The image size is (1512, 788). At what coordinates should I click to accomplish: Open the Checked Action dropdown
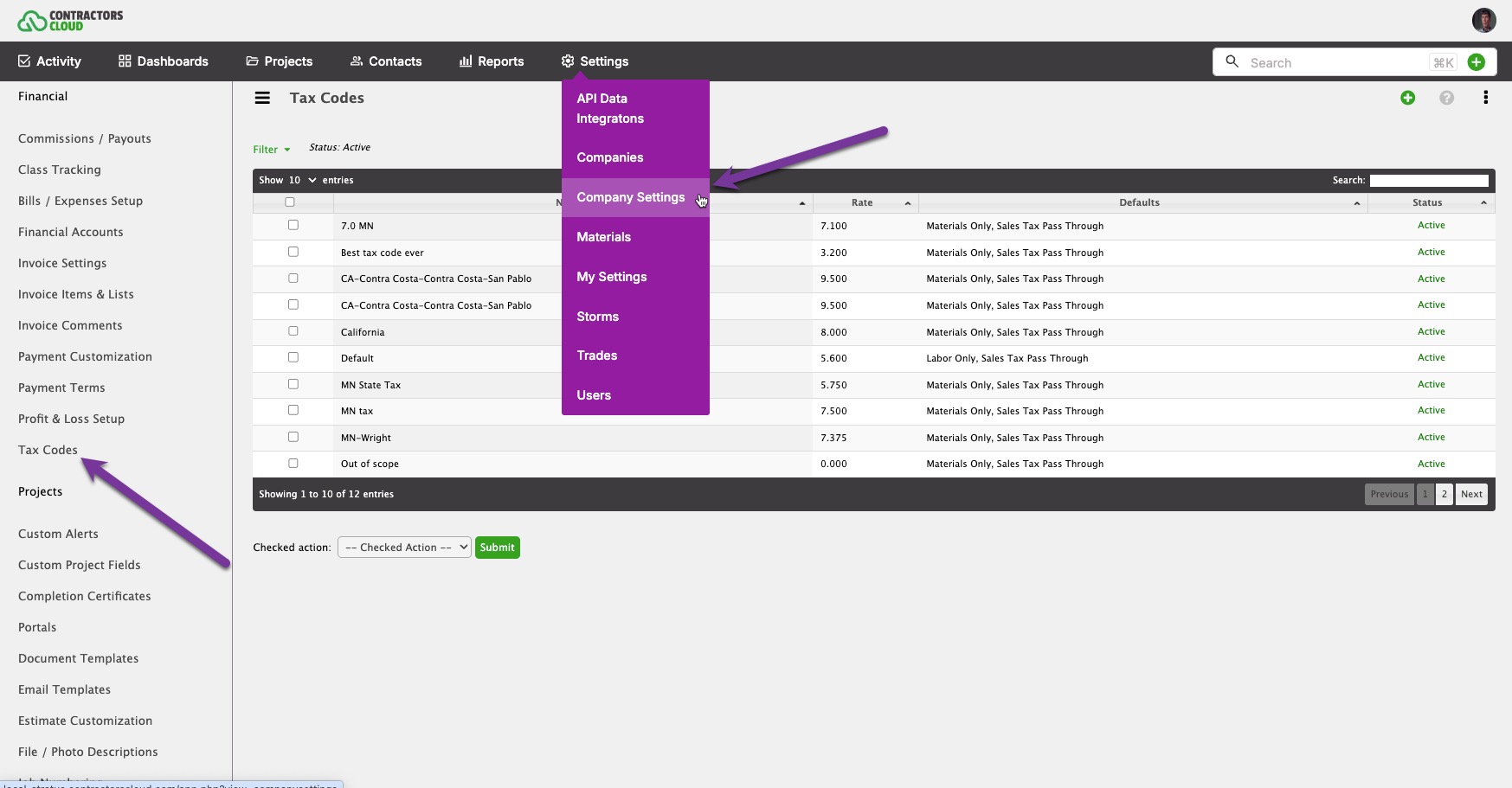point(404,548)
